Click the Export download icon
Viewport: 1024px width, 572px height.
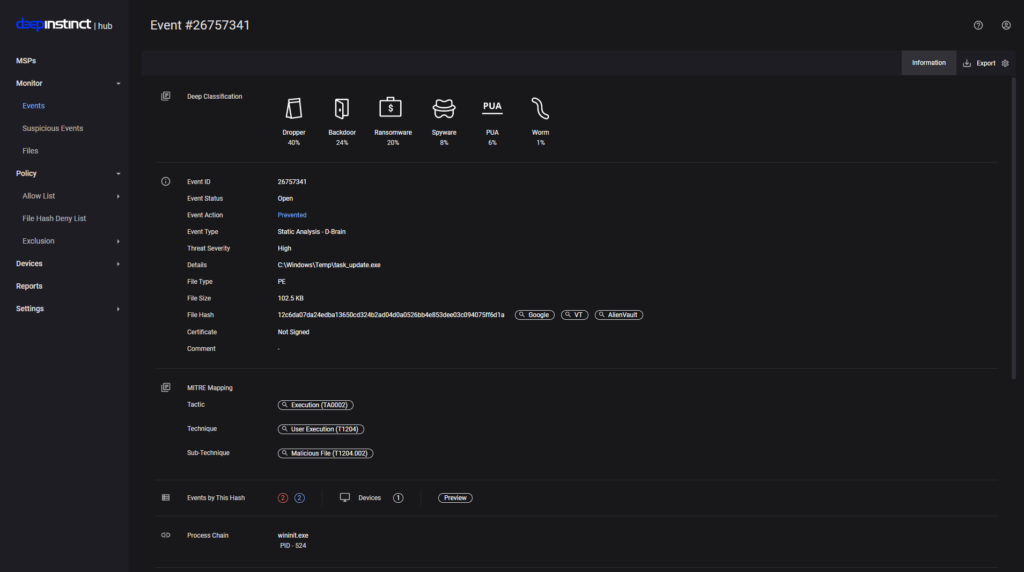[967, 63]
